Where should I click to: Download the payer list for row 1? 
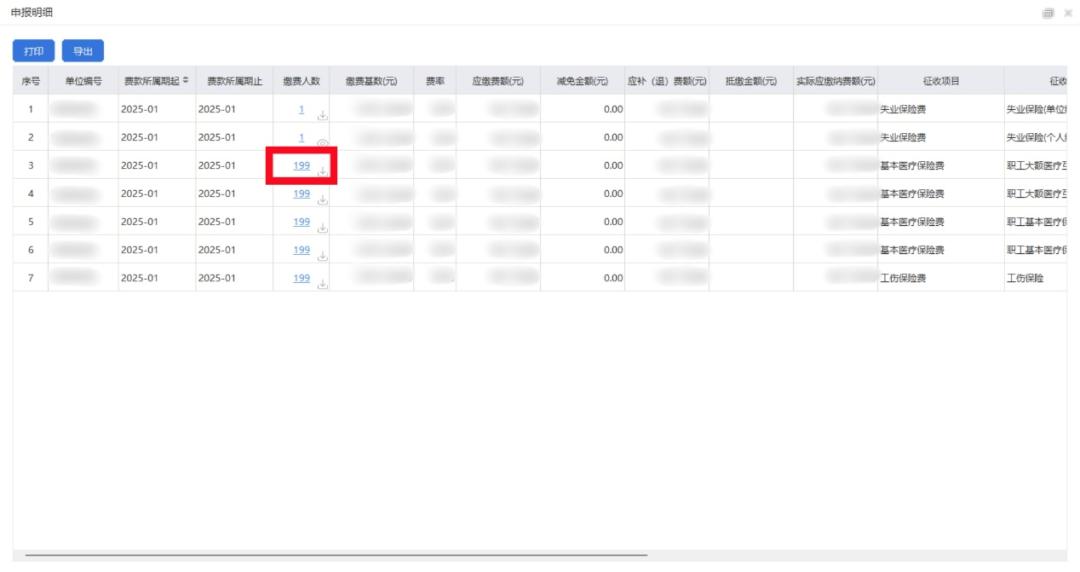(x=323, y=116)
